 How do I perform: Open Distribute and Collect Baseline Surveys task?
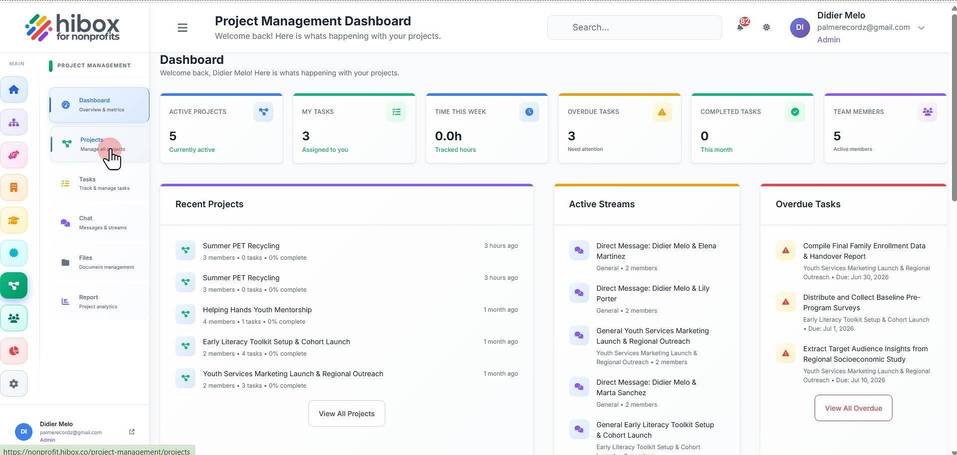click(x=853, y=313)
